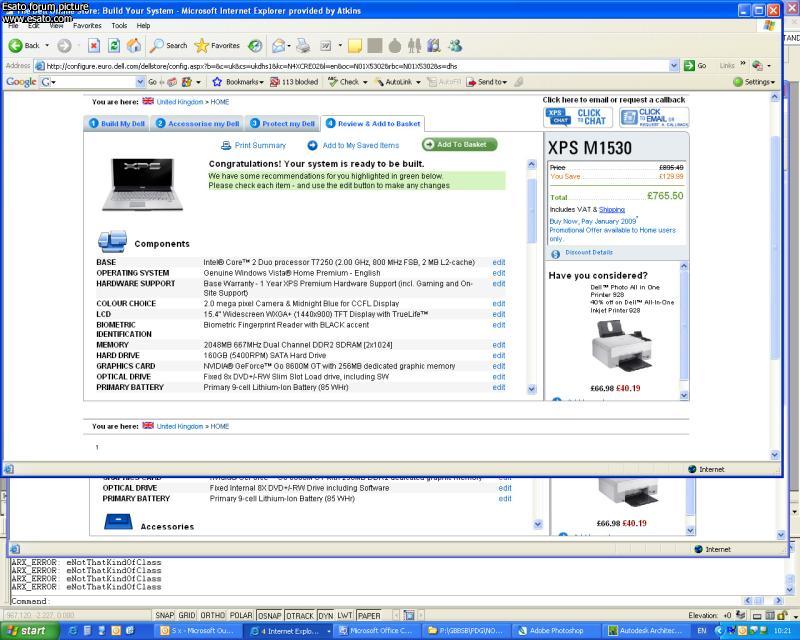Toggle PAPER space in AutoCAD status bar
This screenshot has width=800, height=640.
pyautogui.click(x=369, y=616)
